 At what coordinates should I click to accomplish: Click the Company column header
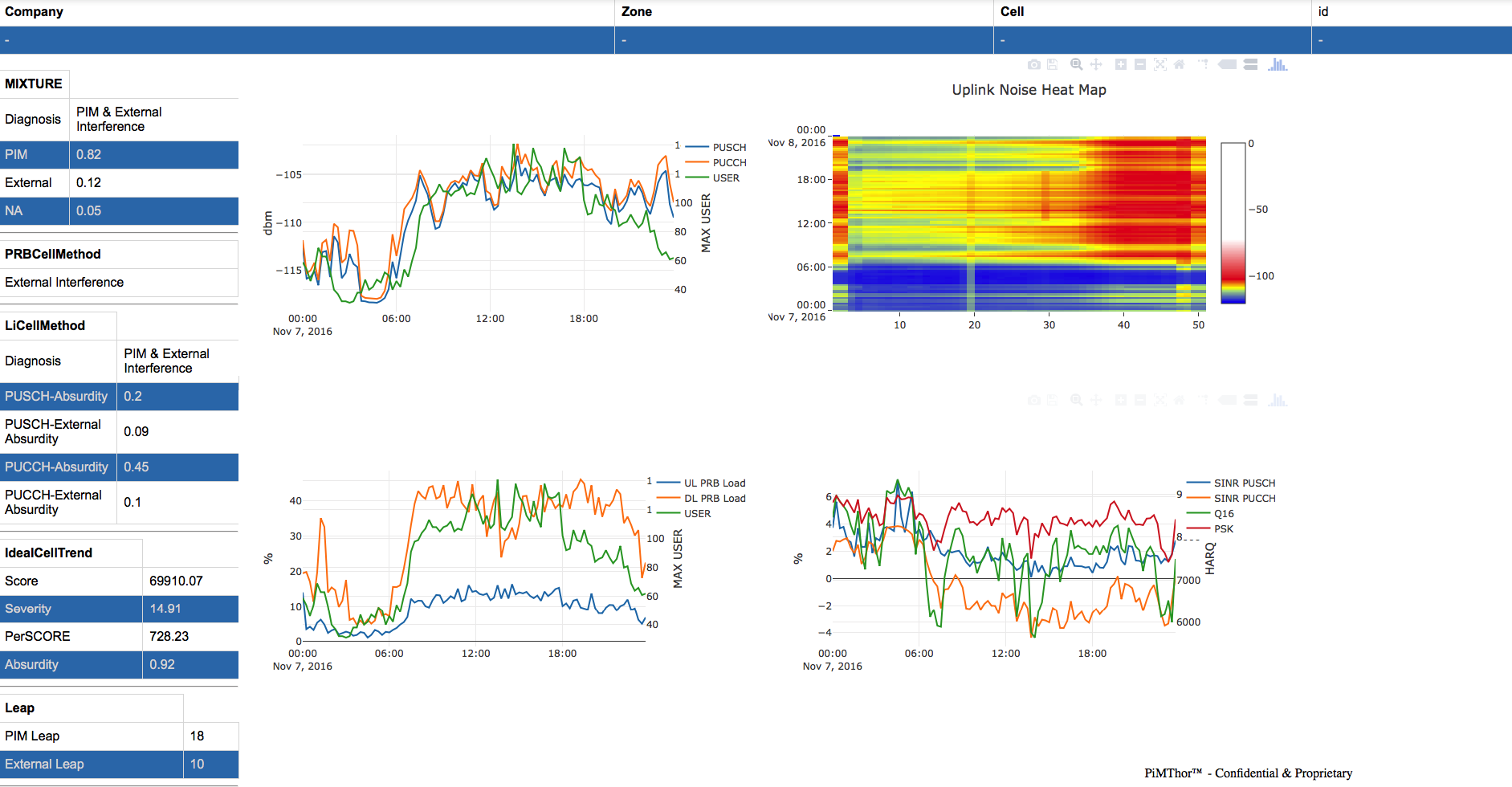coord(307,12)
